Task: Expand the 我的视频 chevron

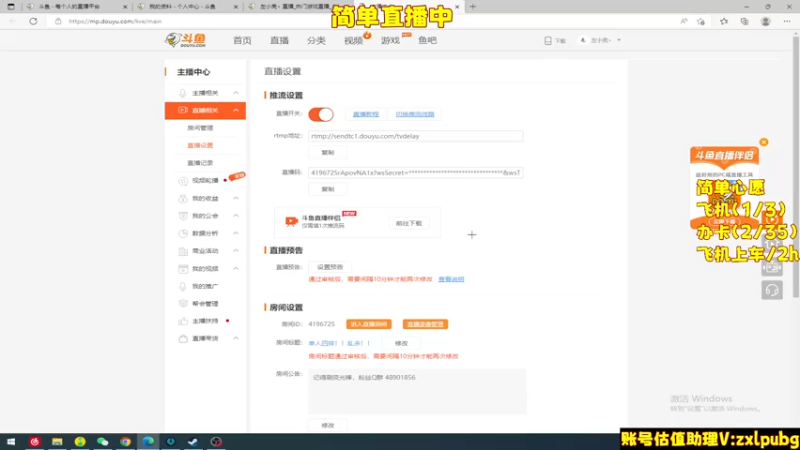Action: click(236, 268)
